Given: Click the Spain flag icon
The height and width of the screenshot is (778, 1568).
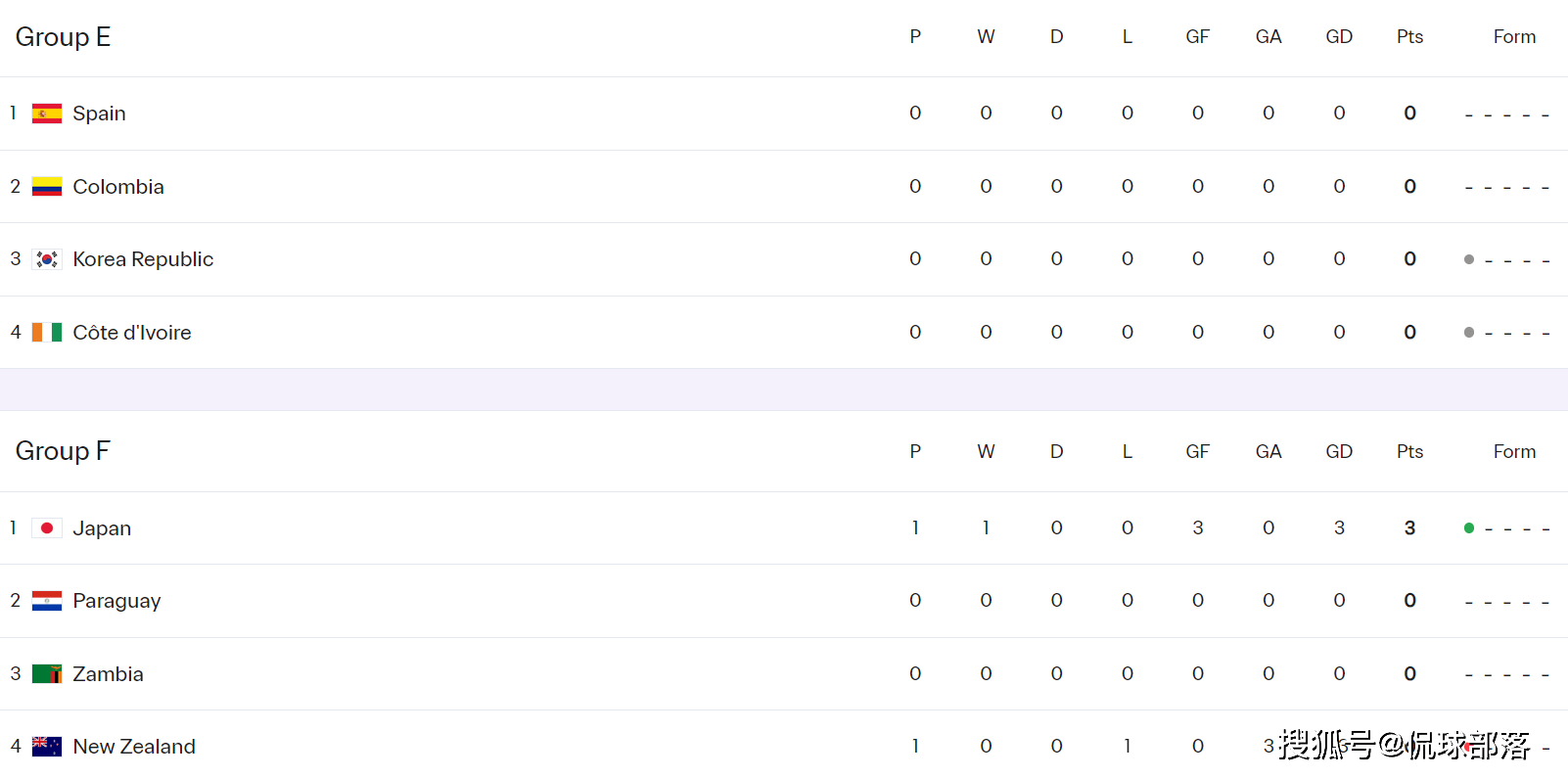Looking at the screenshot, I should (x=47, y=114).
